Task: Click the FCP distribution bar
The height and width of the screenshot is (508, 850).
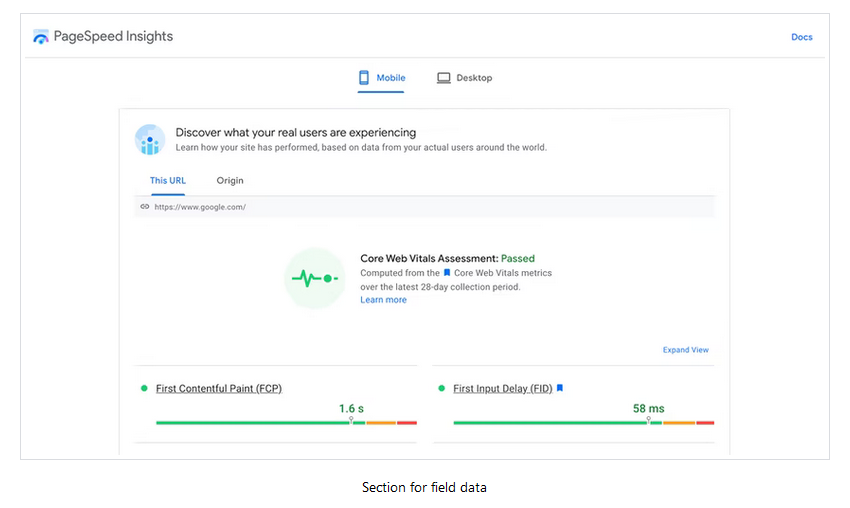Action: tap(286, 422)
